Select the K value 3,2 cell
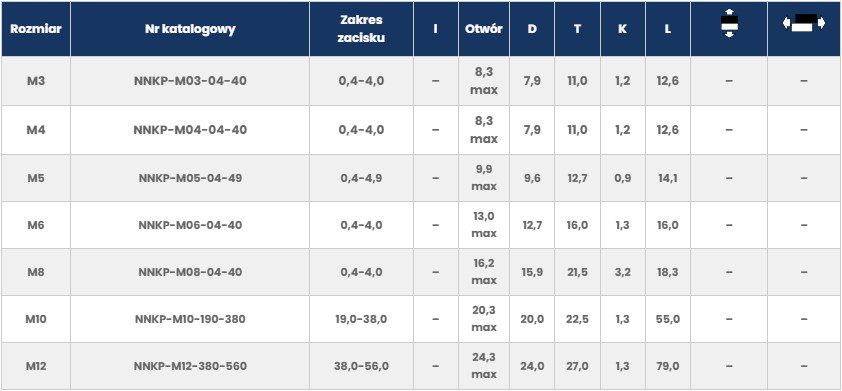 [x=622, y=272]
